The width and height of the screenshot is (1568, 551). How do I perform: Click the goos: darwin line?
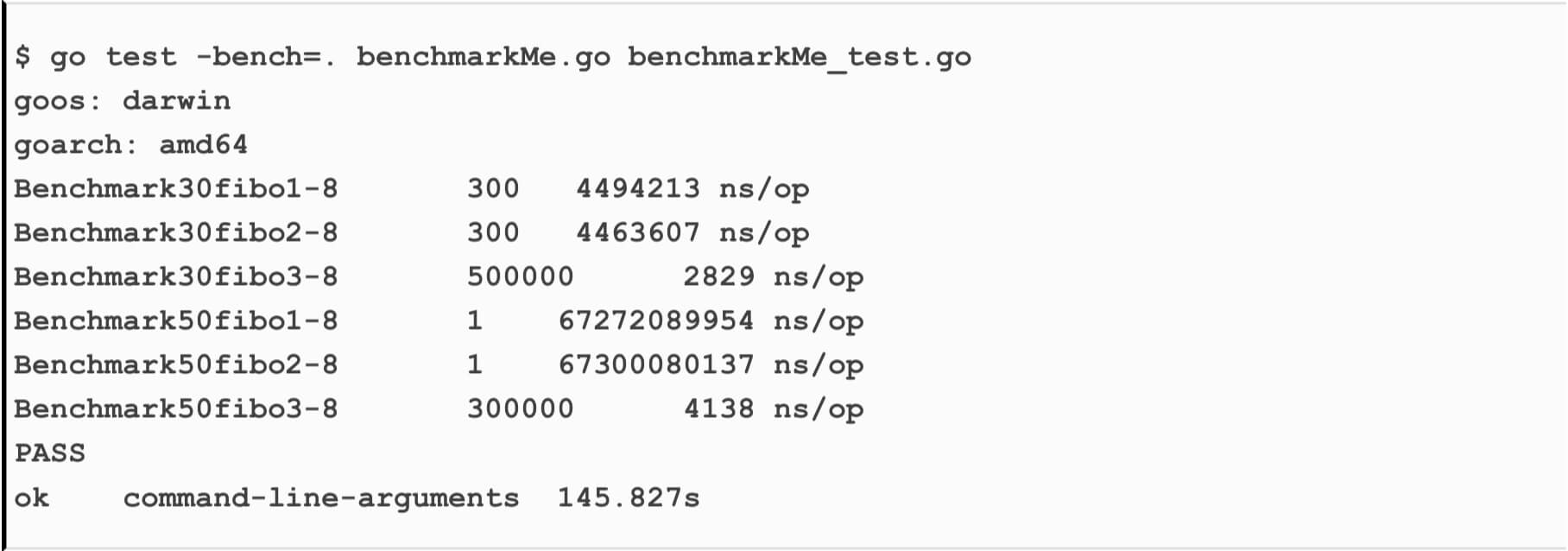123,102
